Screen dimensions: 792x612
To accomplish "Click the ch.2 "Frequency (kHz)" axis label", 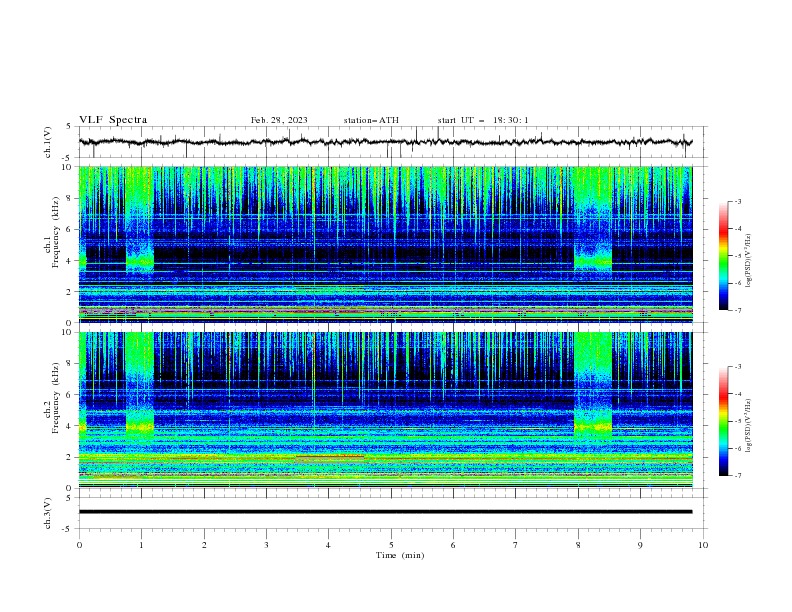I will pos(55,398).
